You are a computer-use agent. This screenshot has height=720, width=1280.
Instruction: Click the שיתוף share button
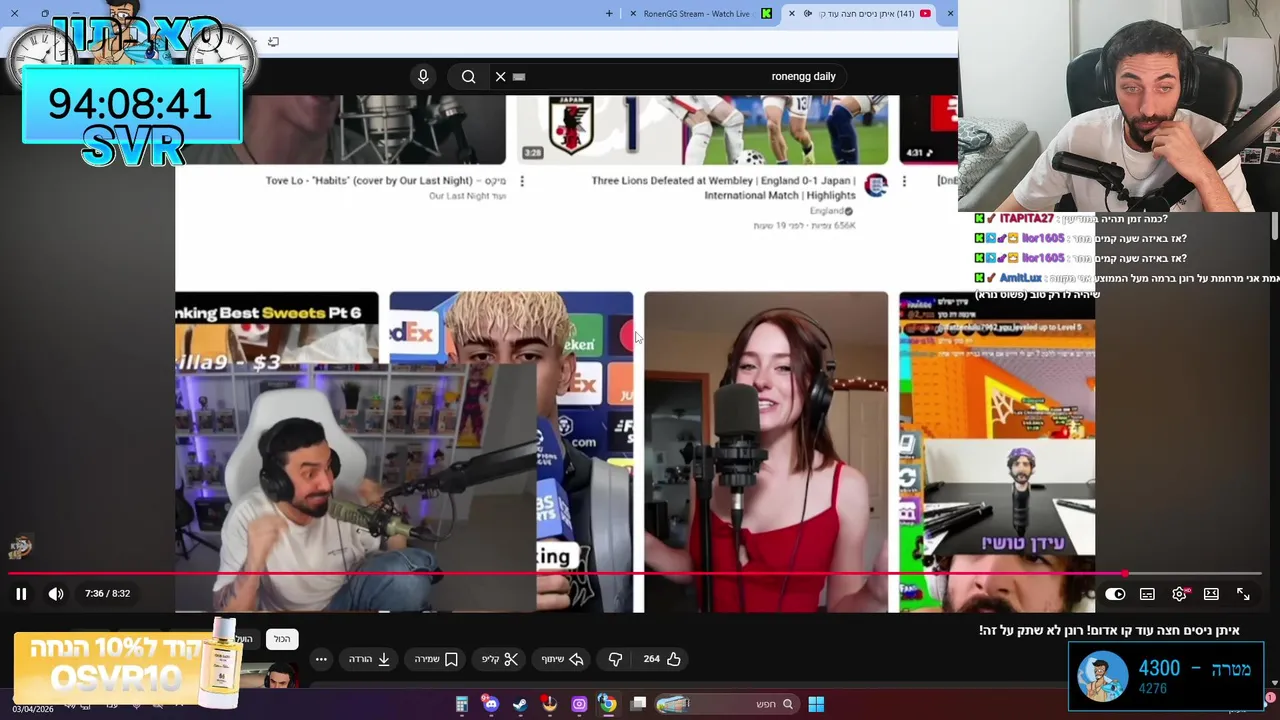(x=560, y=659)
